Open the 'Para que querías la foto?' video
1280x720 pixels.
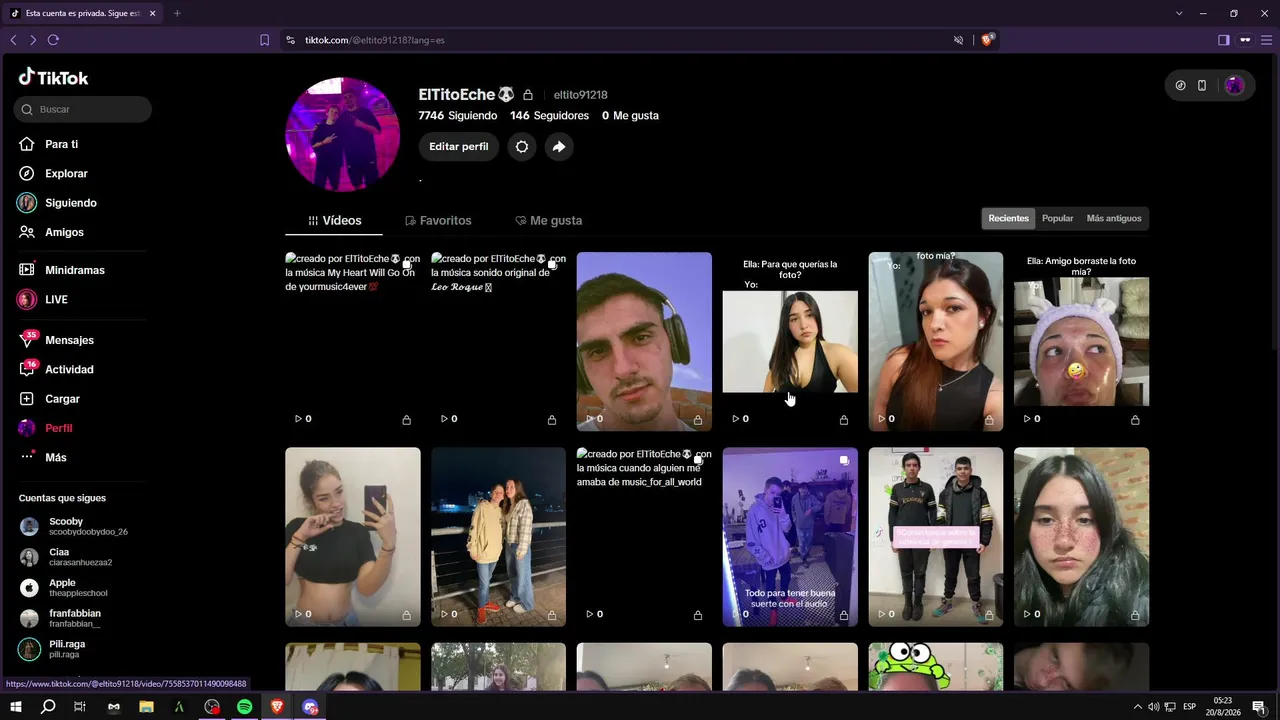pos(790,341)
